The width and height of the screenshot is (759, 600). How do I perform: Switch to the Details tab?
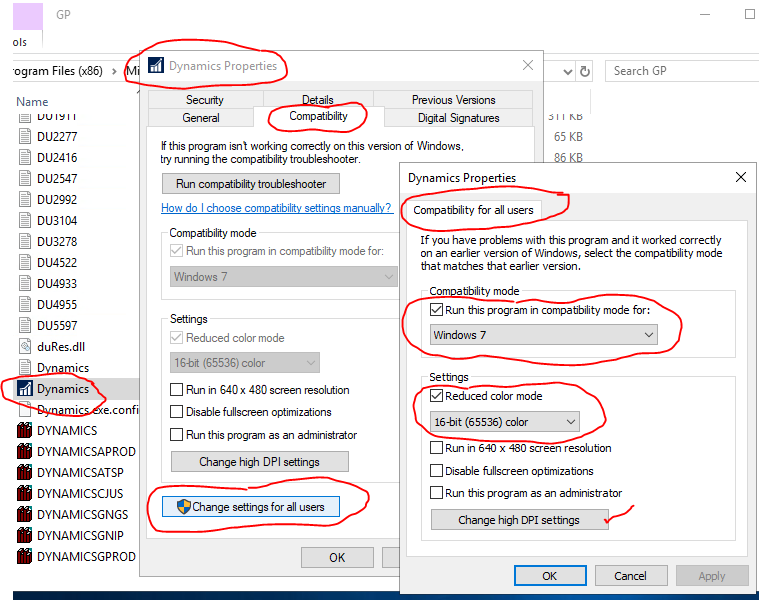click(x=318, y=100)
